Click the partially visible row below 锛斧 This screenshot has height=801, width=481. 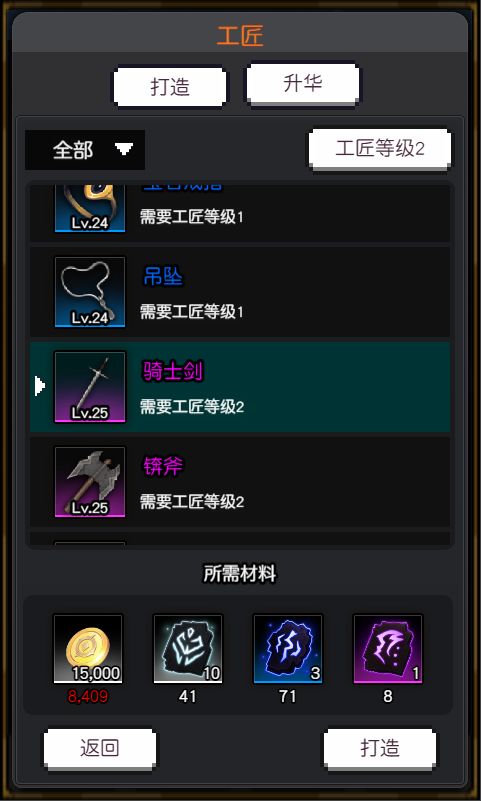point(240,539)
